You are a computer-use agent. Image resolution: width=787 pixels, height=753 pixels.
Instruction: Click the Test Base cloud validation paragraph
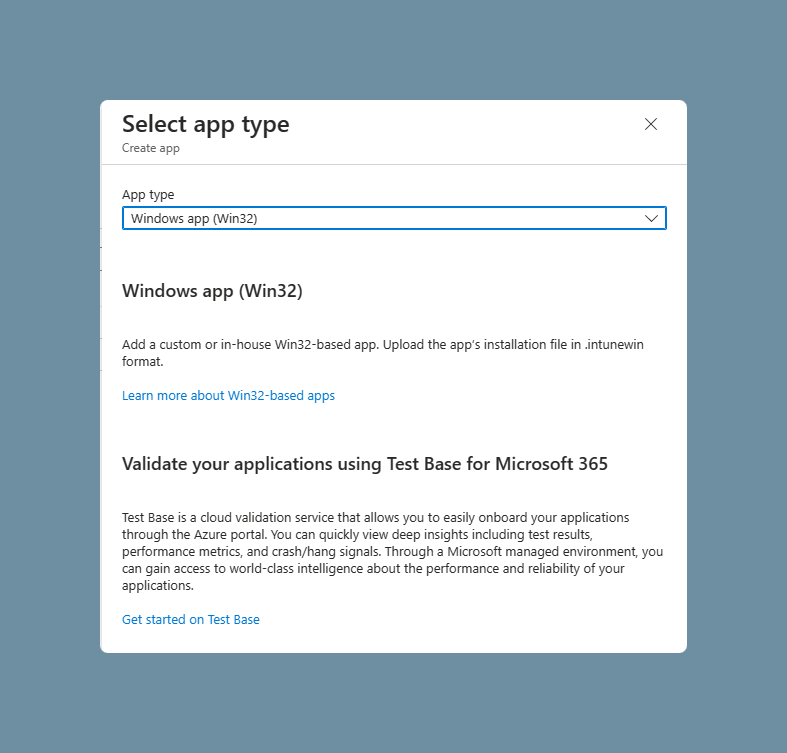pos(392,551)
